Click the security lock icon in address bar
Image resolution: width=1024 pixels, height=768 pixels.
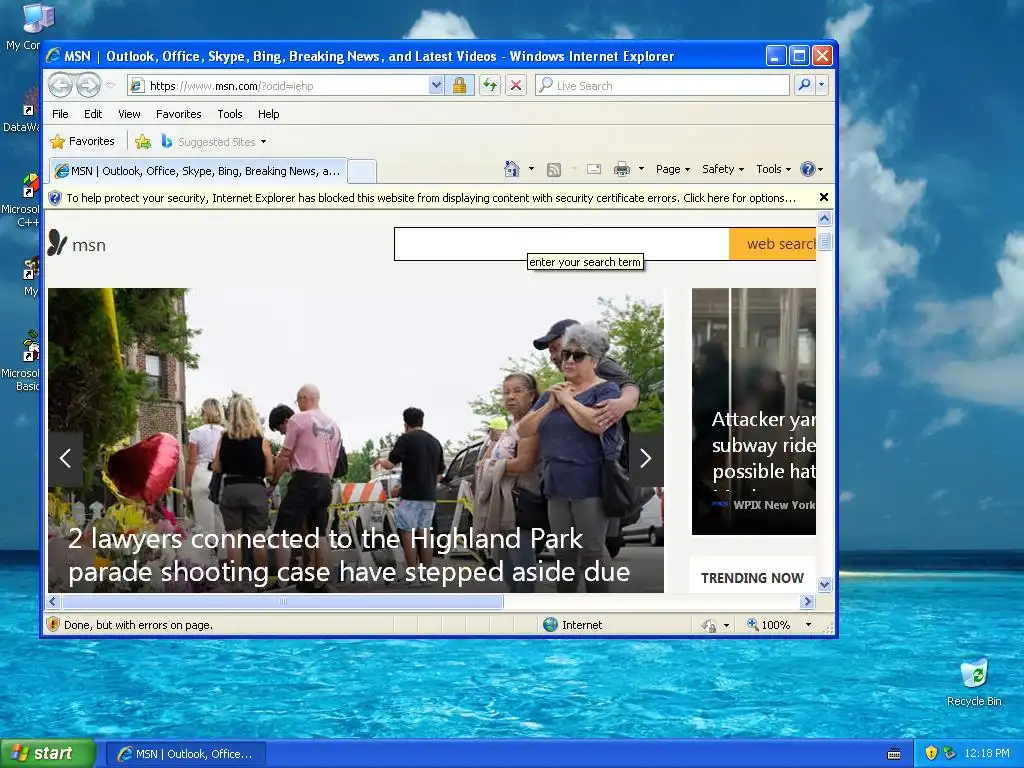[459, 86]
